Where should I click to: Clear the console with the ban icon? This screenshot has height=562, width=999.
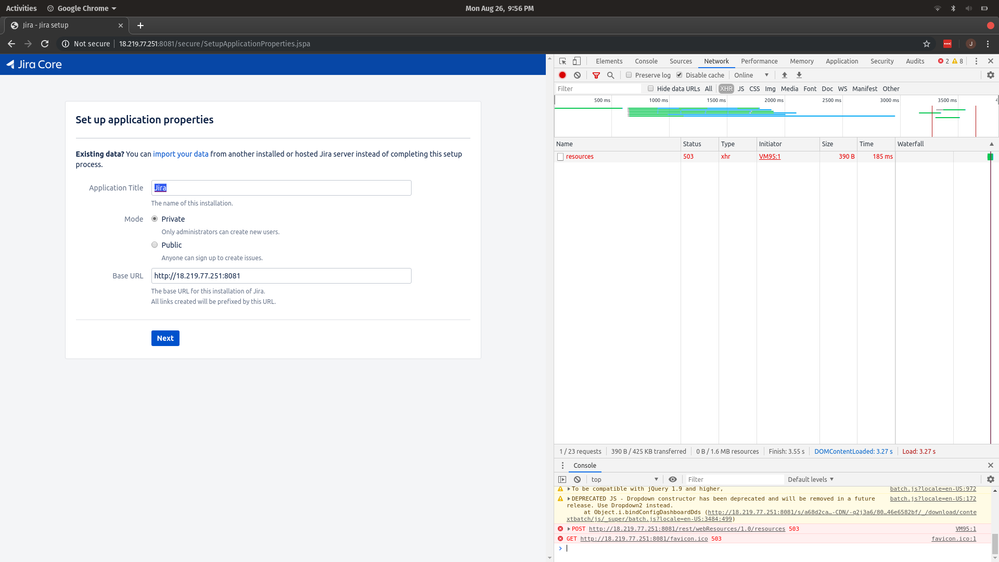(x=577, y=479)
